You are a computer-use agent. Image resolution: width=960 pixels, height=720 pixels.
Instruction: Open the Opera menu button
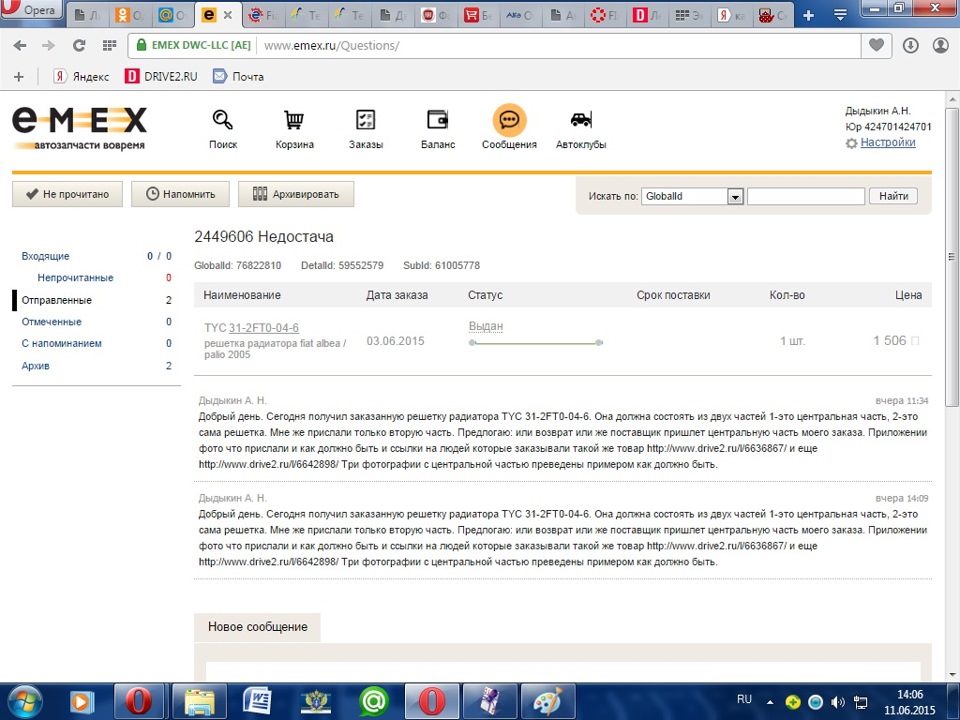(x=31, y=9)
